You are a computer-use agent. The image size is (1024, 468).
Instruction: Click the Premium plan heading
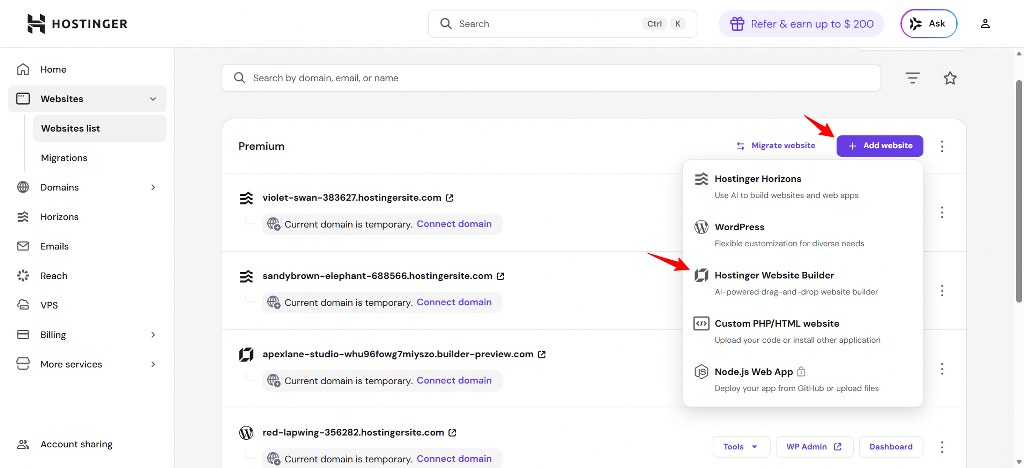click(x=261, y=147)
